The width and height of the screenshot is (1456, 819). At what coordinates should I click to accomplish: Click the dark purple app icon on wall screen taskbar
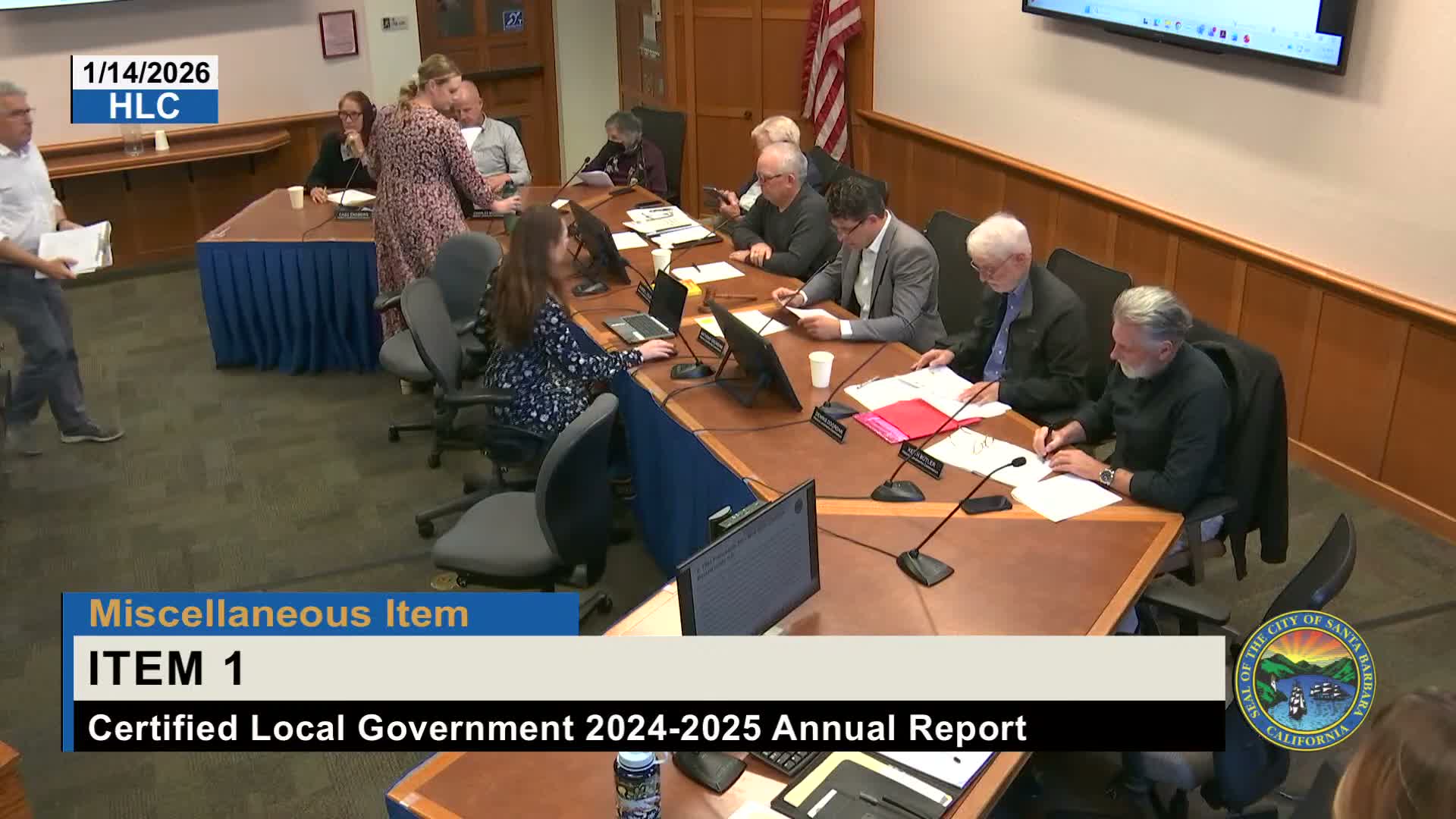pos(1222,33)
